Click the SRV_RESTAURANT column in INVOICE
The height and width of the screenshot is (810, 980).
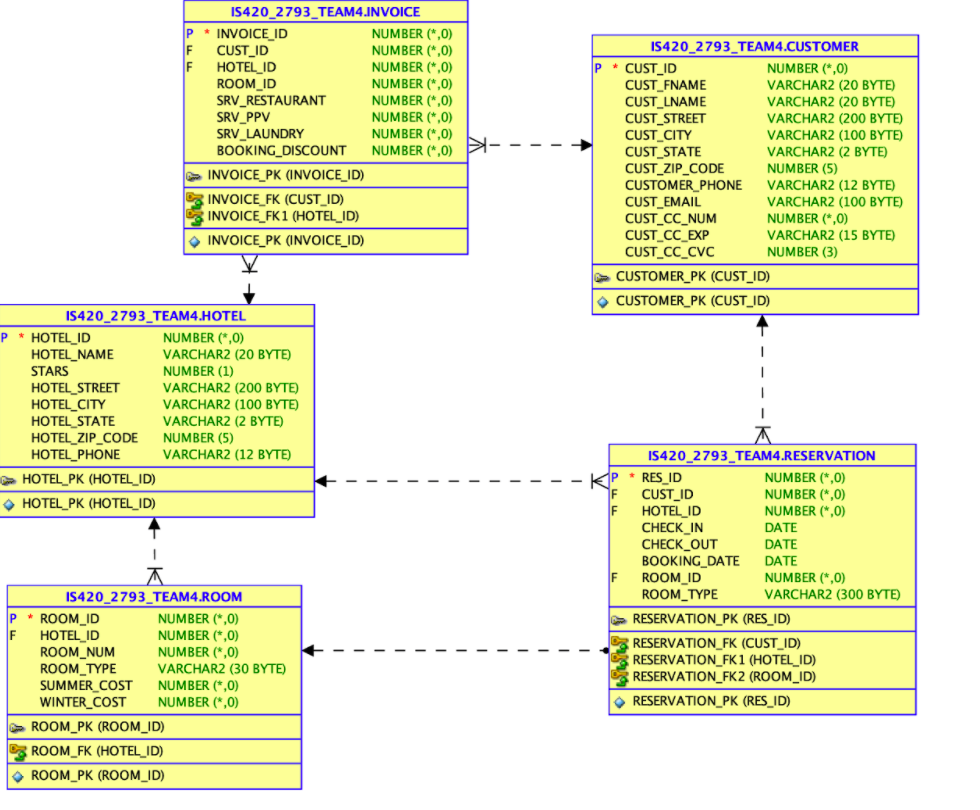point(271,101)
